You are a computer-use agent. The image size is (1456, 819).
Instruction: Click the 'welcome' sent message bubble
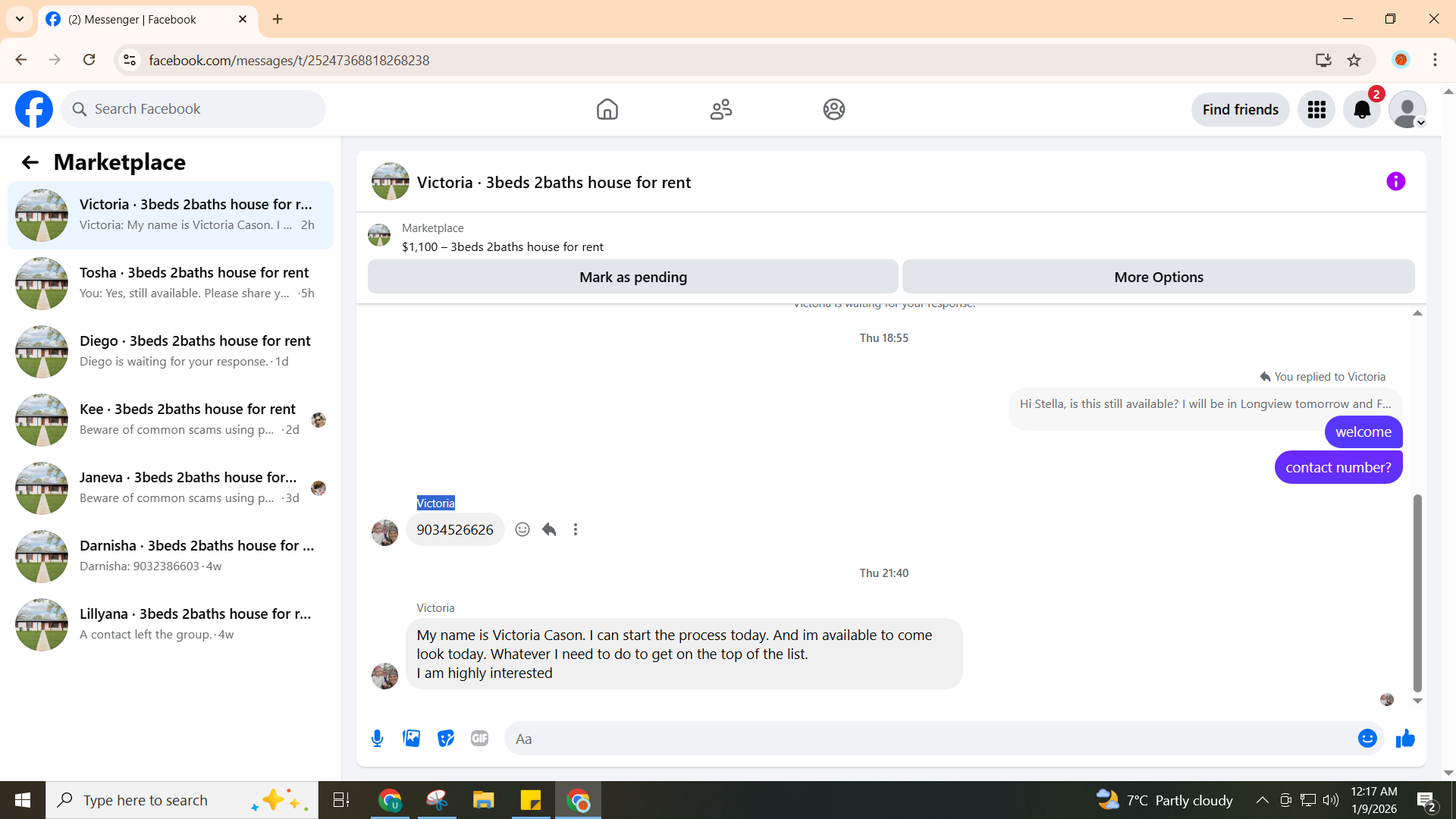[x=1363, y=431]
